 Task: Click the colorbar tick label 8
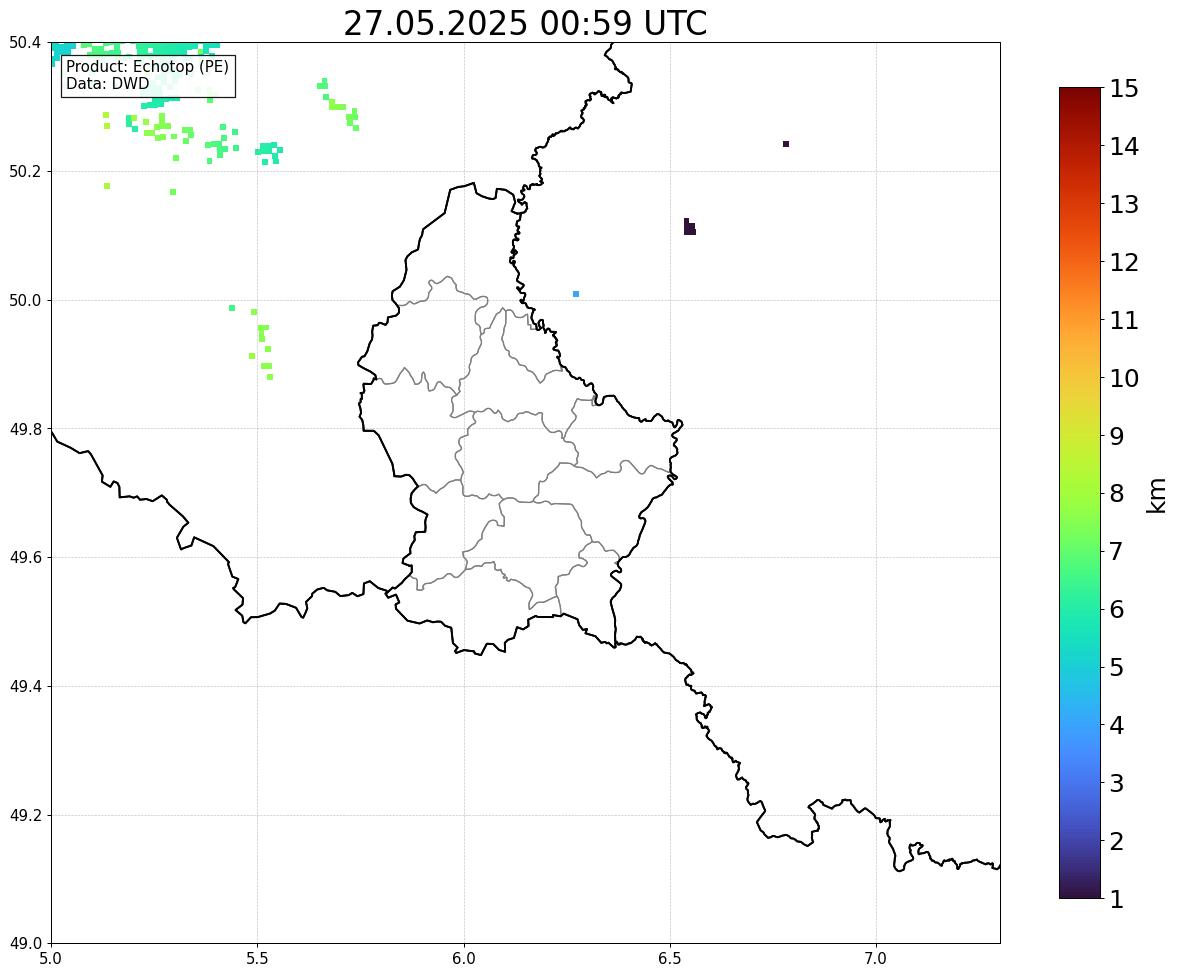point(1117,494)
